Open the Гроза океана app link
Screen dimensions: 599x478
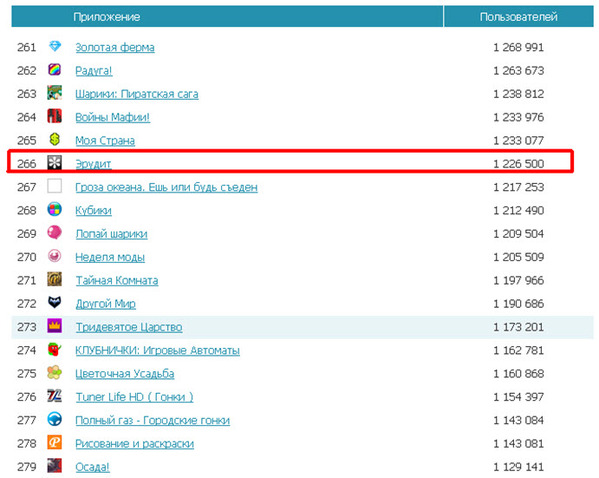[x=166, y=187]
